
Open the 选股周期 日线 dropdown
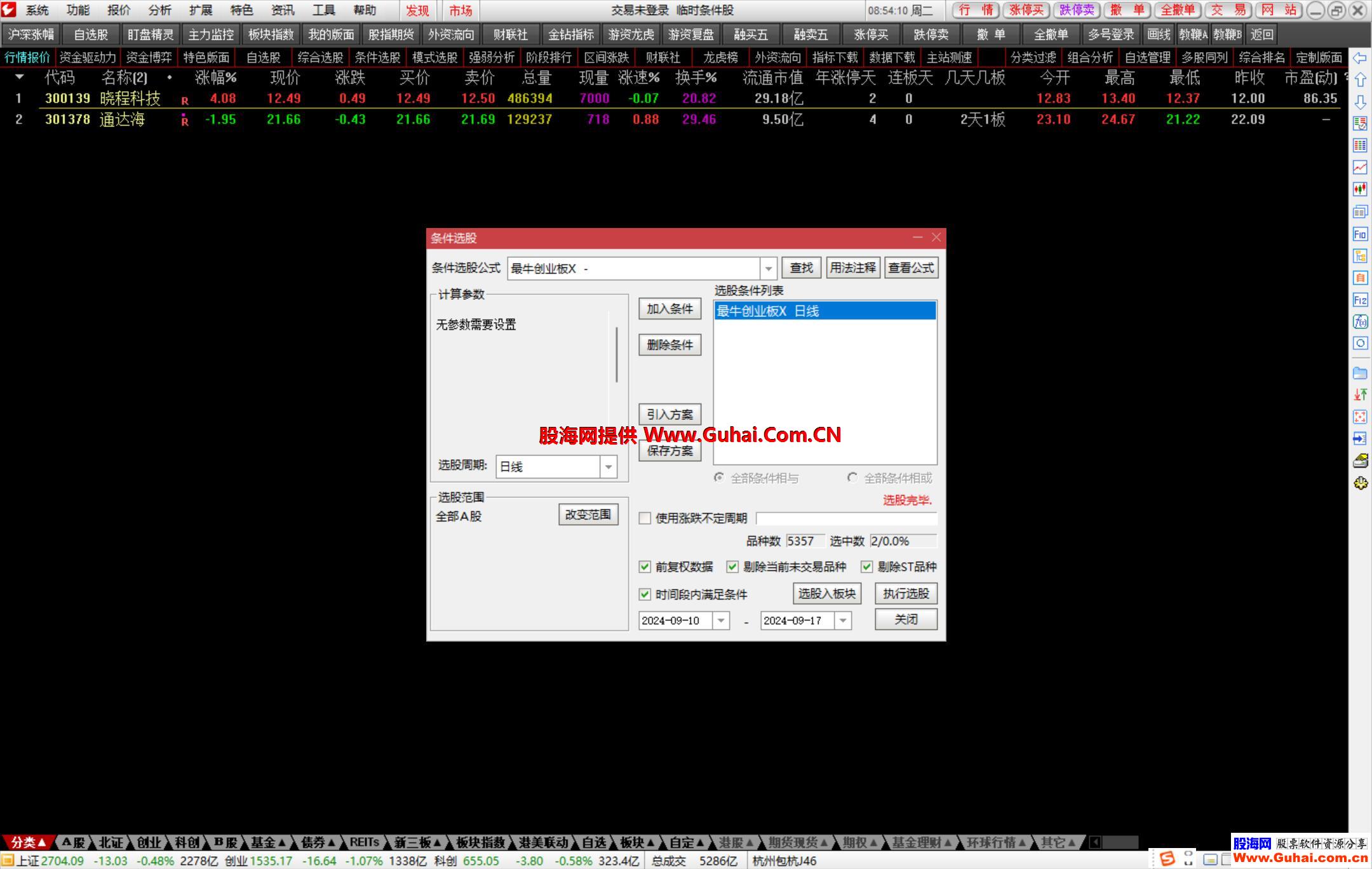608,467
